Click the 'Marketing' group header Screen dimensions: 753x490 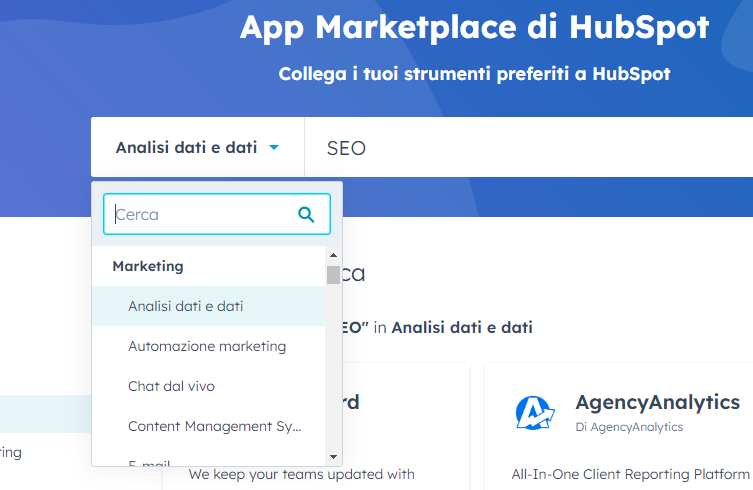(x=148, y=266)
